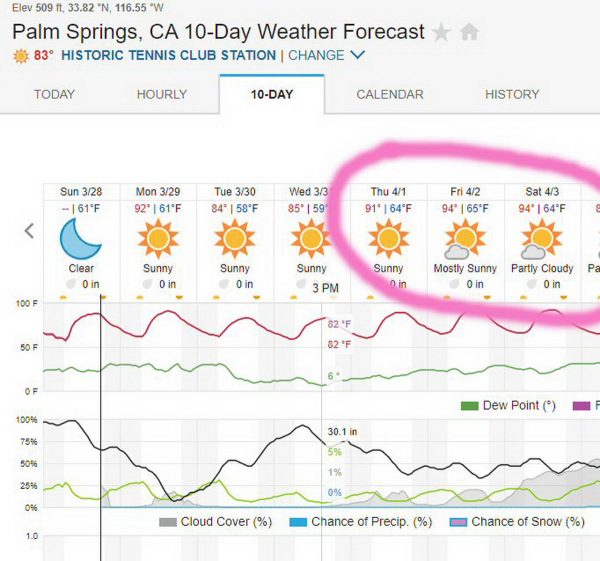Image resolution: width=600 pixels, height=561 pixels.
Task: Toggle Chance of Precip. legend series
Action: pos(298,522)
